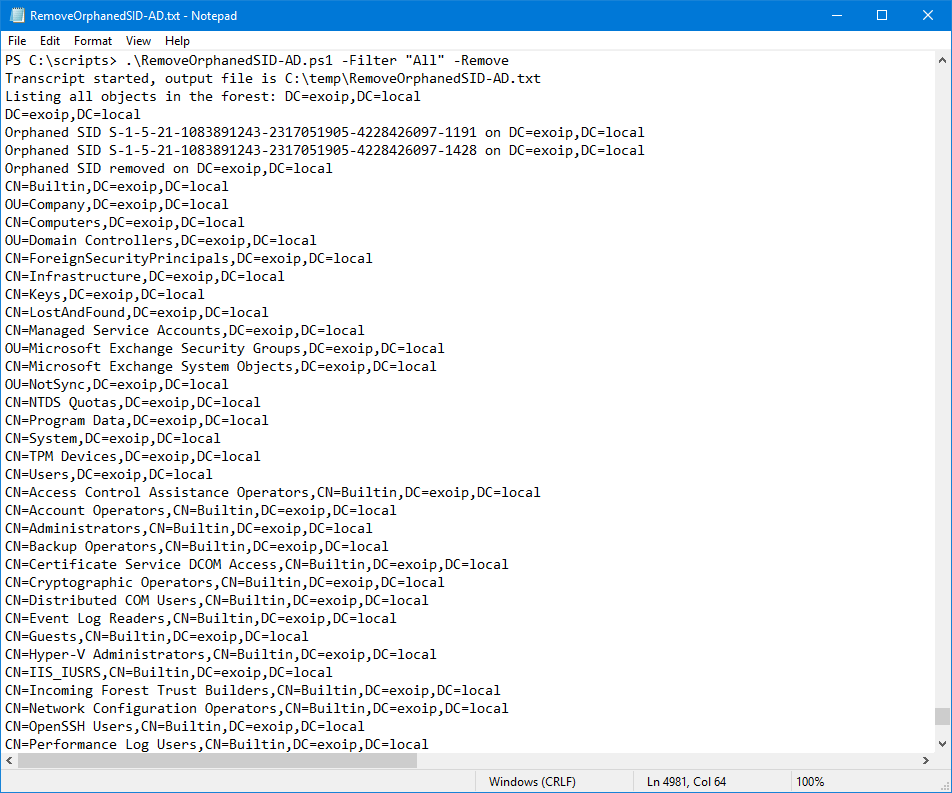Click the 100% zoom status entry

[x=810, y=781]
